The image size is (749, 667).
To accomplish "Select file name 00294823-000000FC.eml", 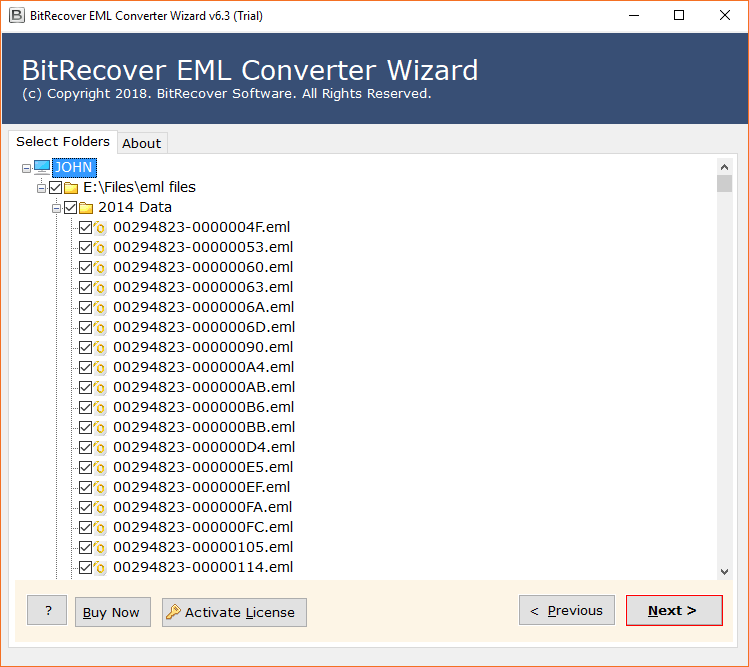I will pos(203,527).
